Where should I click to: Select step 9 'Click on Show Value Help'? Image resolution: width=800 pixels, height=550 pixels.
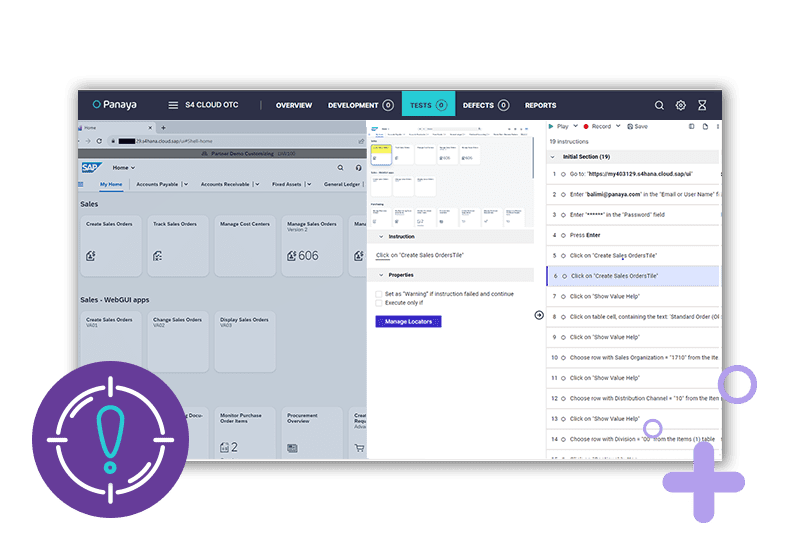pos(633,337)
